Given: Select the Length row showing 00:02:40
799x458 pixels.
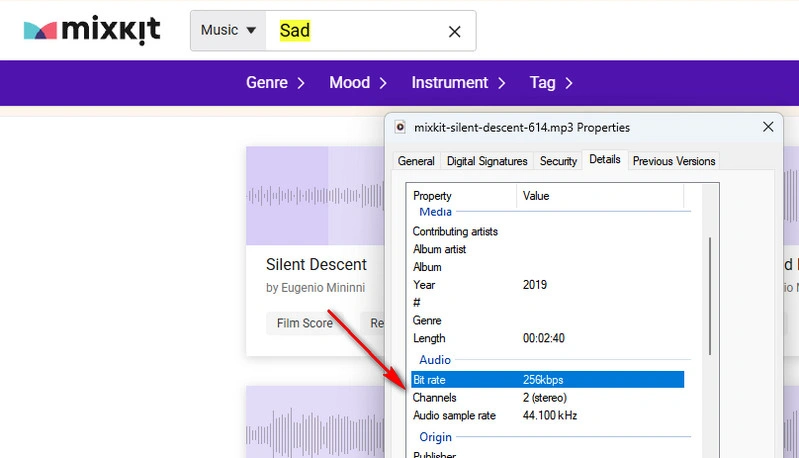Looking at the screenshot, I should pyautogui.click(x=548, y=338).
